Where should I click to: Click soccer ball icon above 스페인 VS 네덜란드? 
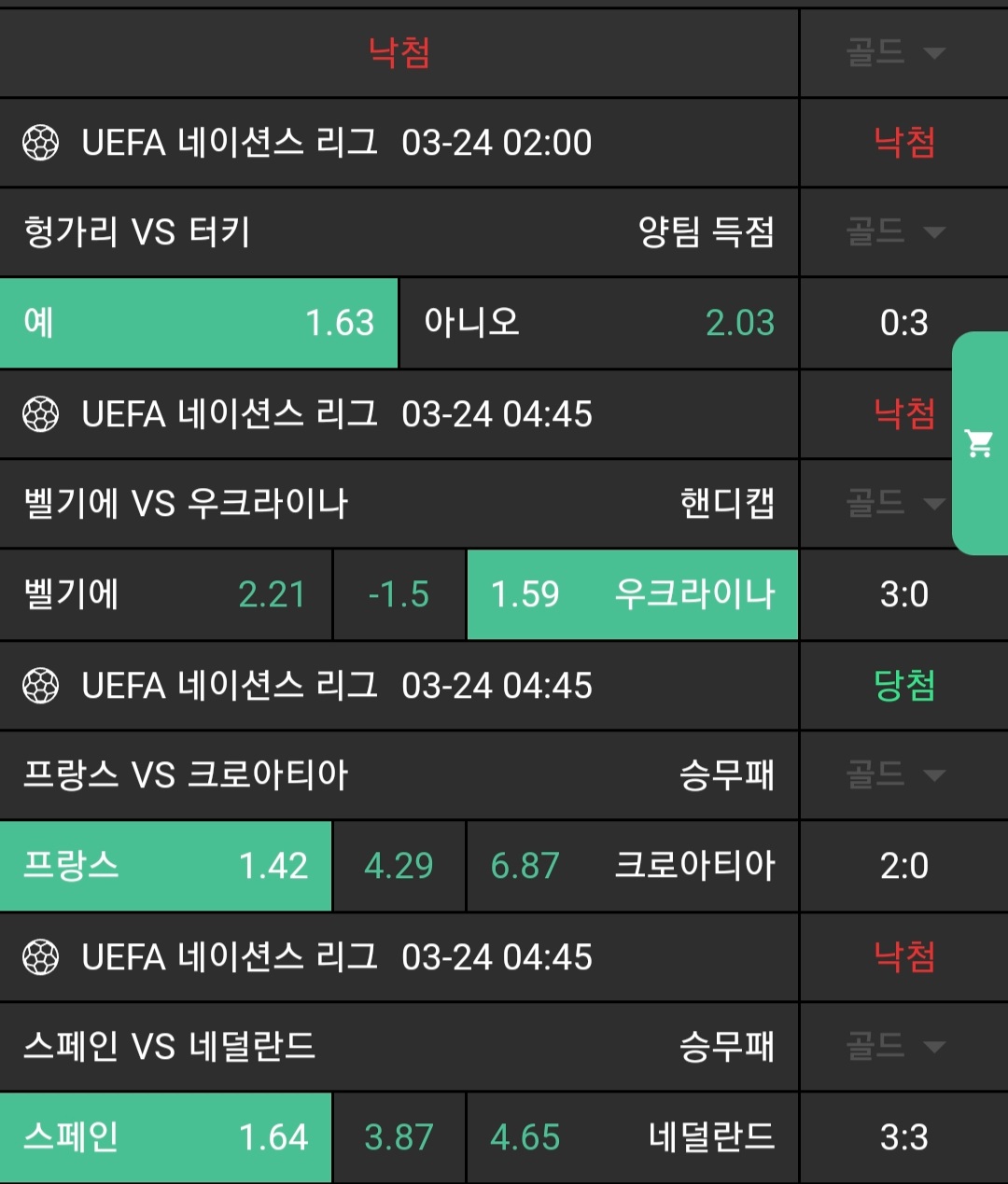coord(40,957)
